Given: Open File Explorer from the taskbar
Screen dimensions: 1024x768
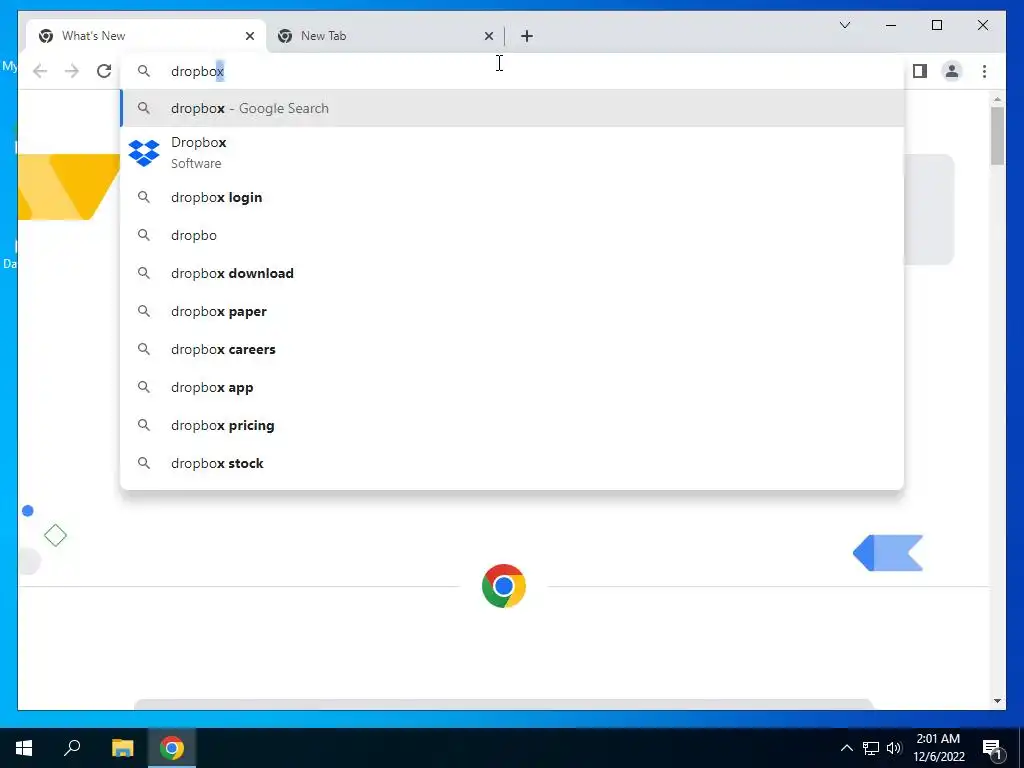Looking at the screenshot, I should click(122, 748).
